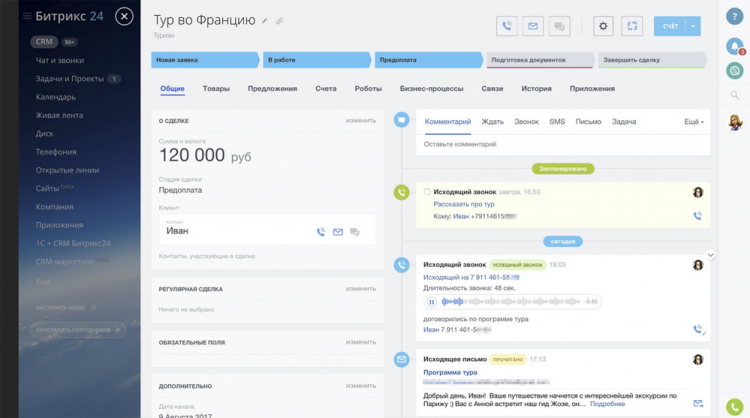Select the SMS tab in the timeline

pos(557,121)
